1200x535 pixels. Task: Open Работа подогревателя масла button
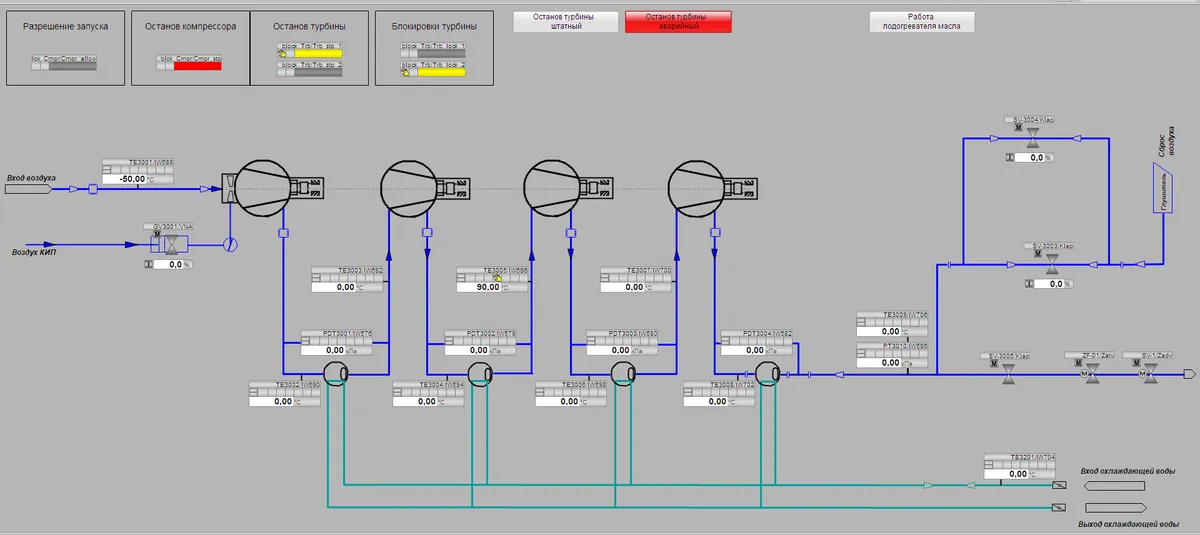point(921,22)
